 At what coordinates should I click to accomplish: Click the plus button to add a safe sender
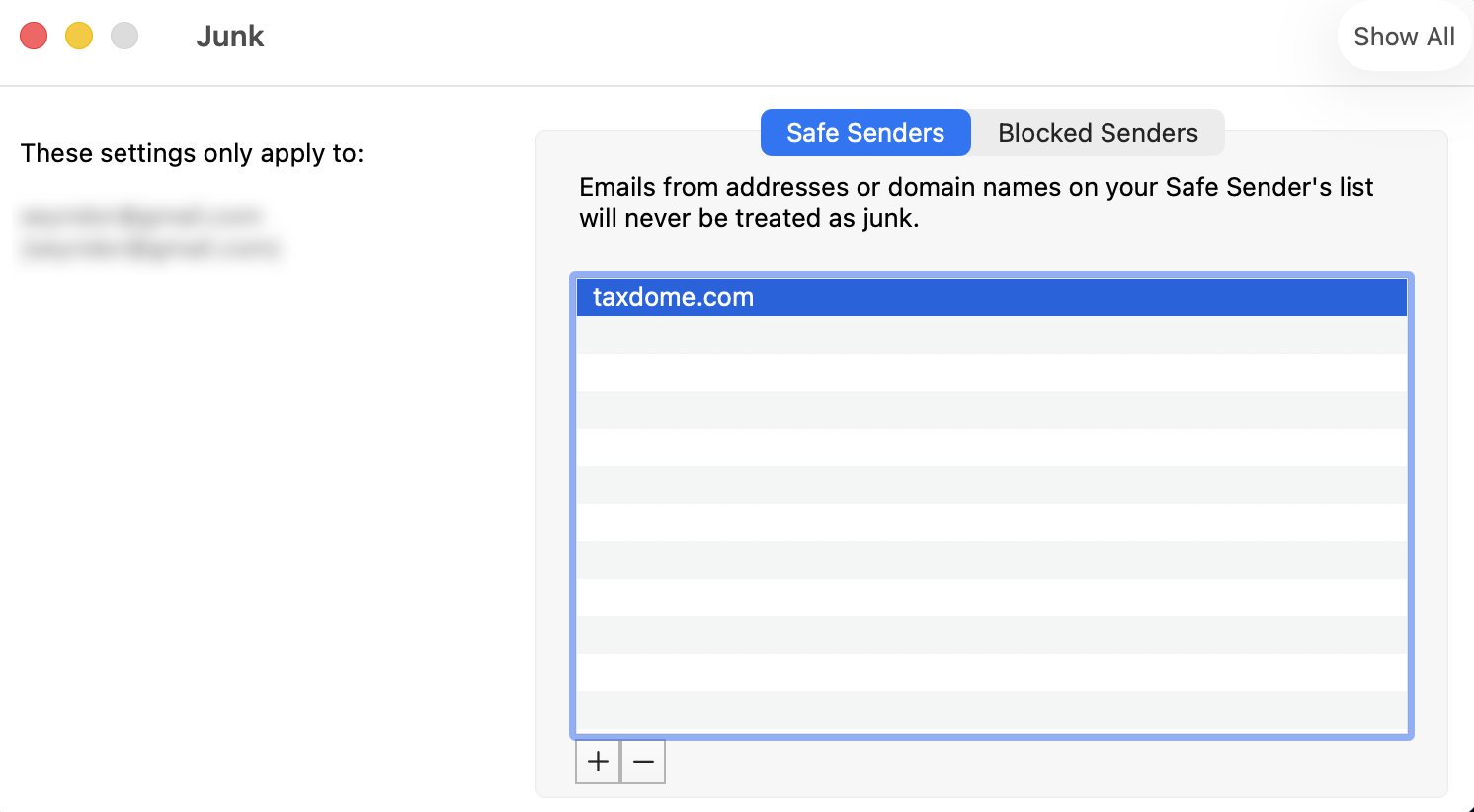598,762
